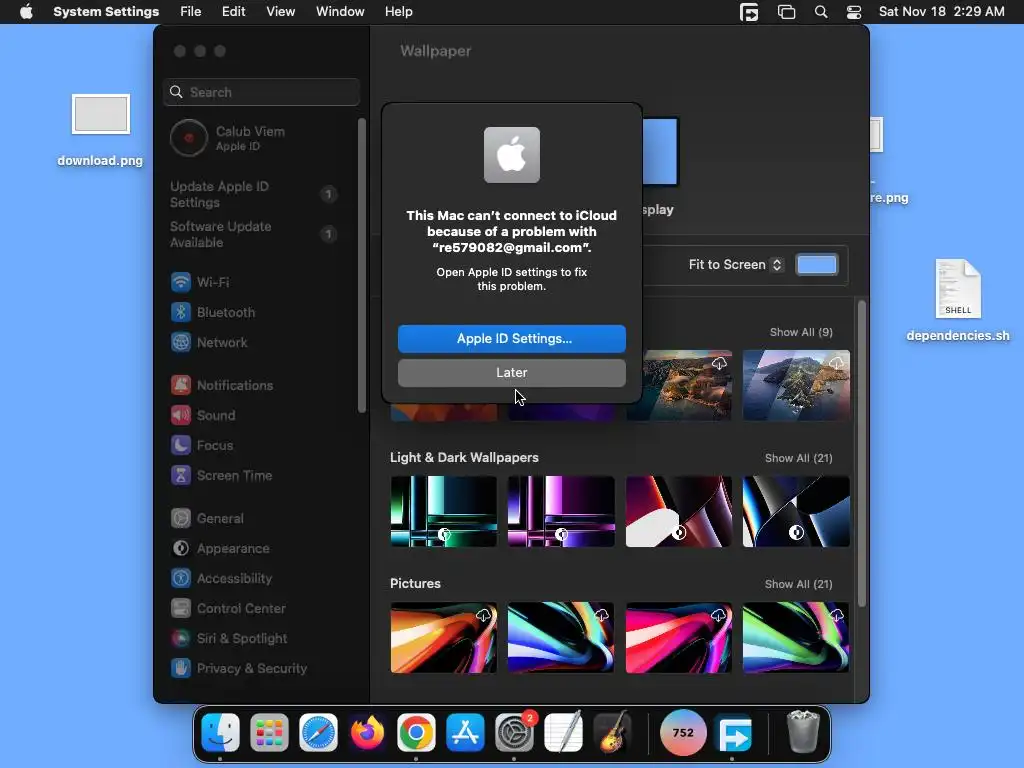
Task: Open Screen Time settings in sidebar
Action: [221, 475]
